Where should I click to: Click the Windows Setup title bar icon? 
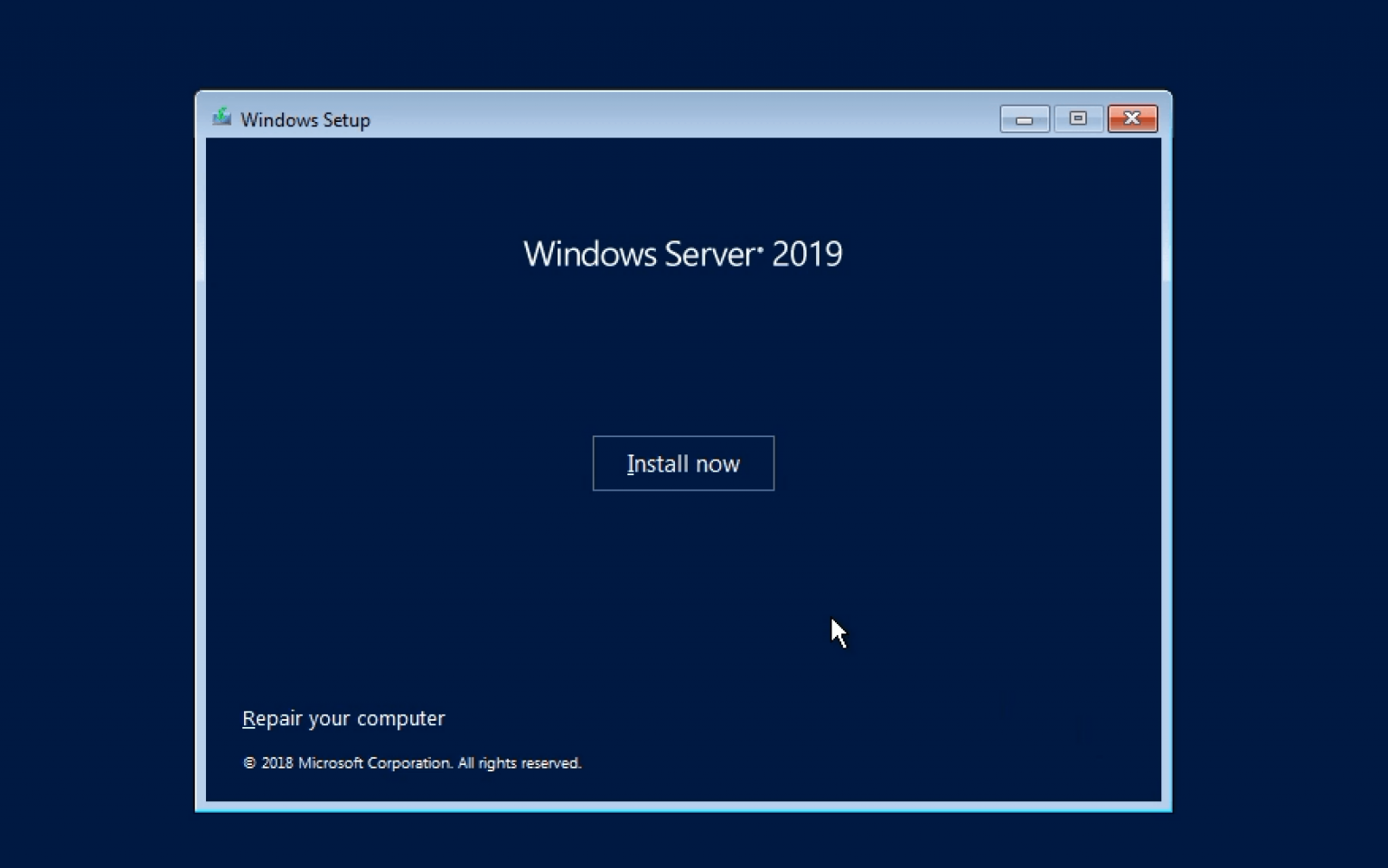coord(221,117)
